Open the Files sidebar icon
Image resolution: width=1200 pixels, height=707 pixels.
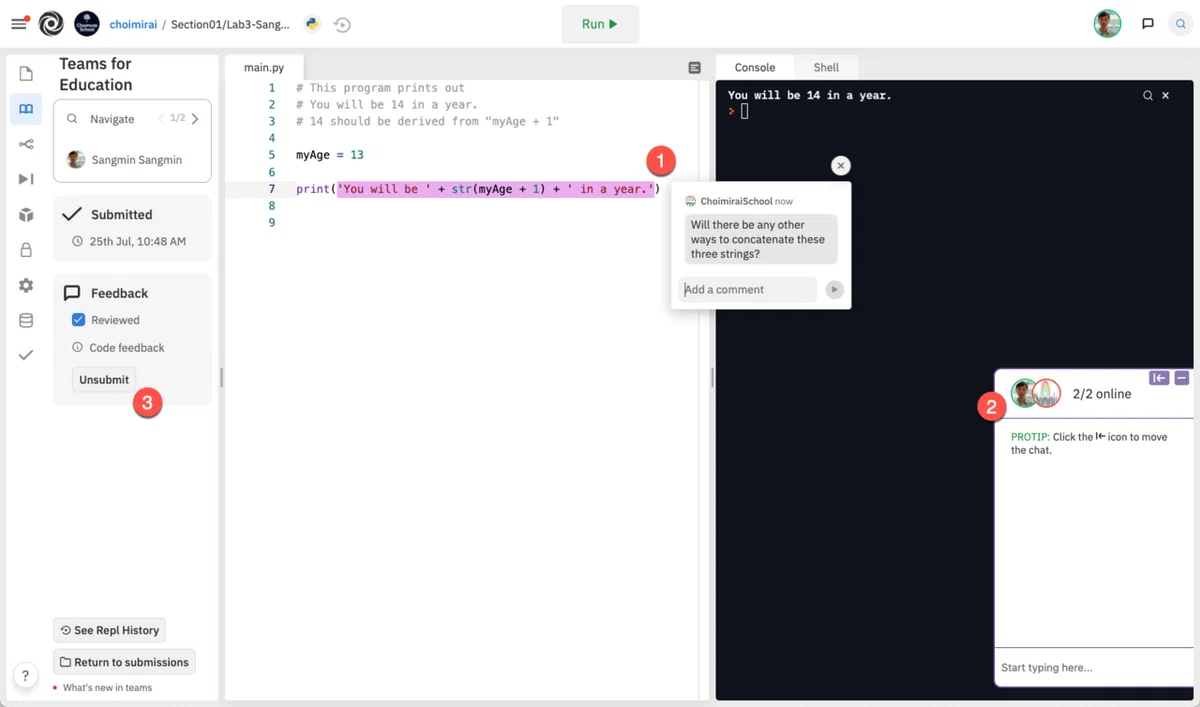[26, 74]
